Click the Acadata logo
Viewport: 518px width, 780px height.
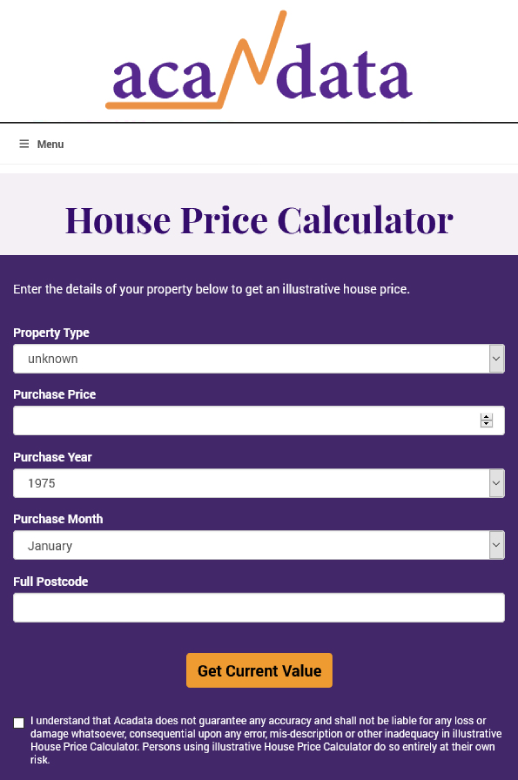259,60
